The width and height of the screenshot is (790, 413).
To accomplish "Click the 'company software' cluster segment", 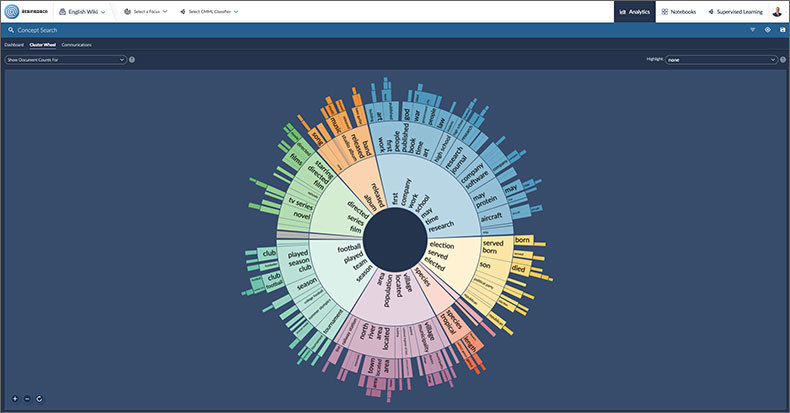I will (x=475, y=176).
